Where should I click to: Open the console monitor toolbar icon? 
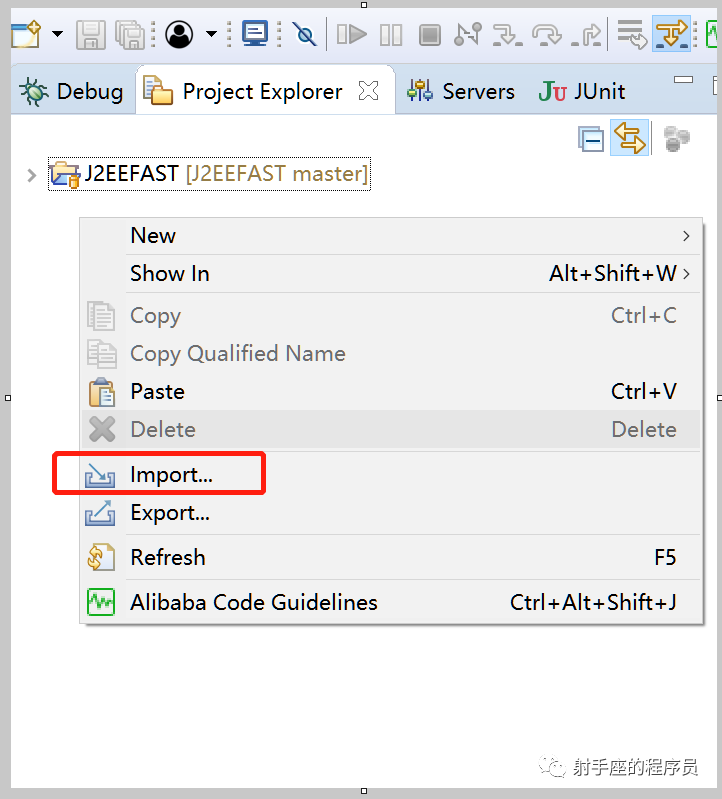(255, 34)
